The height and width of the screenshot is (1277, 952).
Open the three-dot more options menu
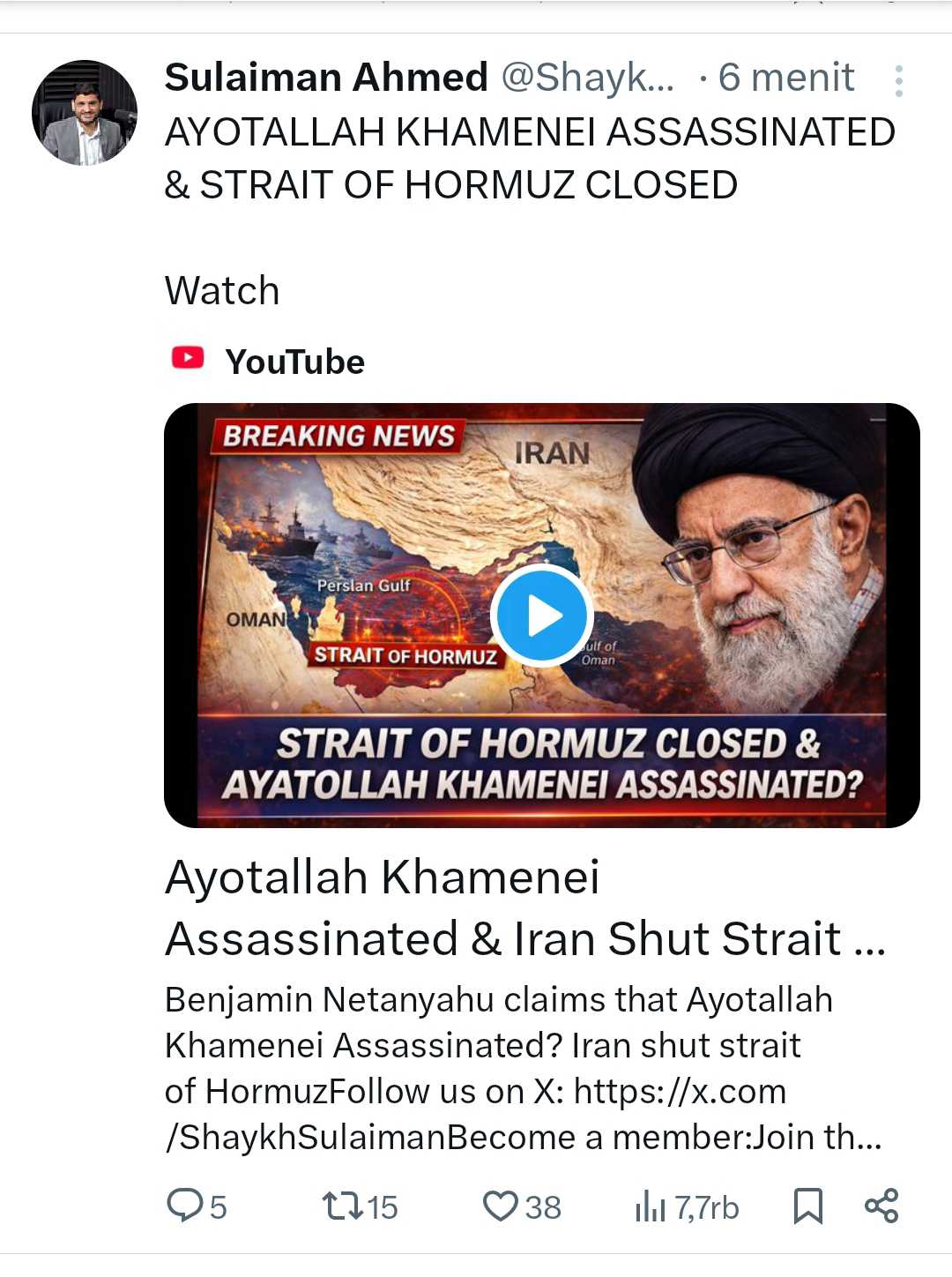898,81
